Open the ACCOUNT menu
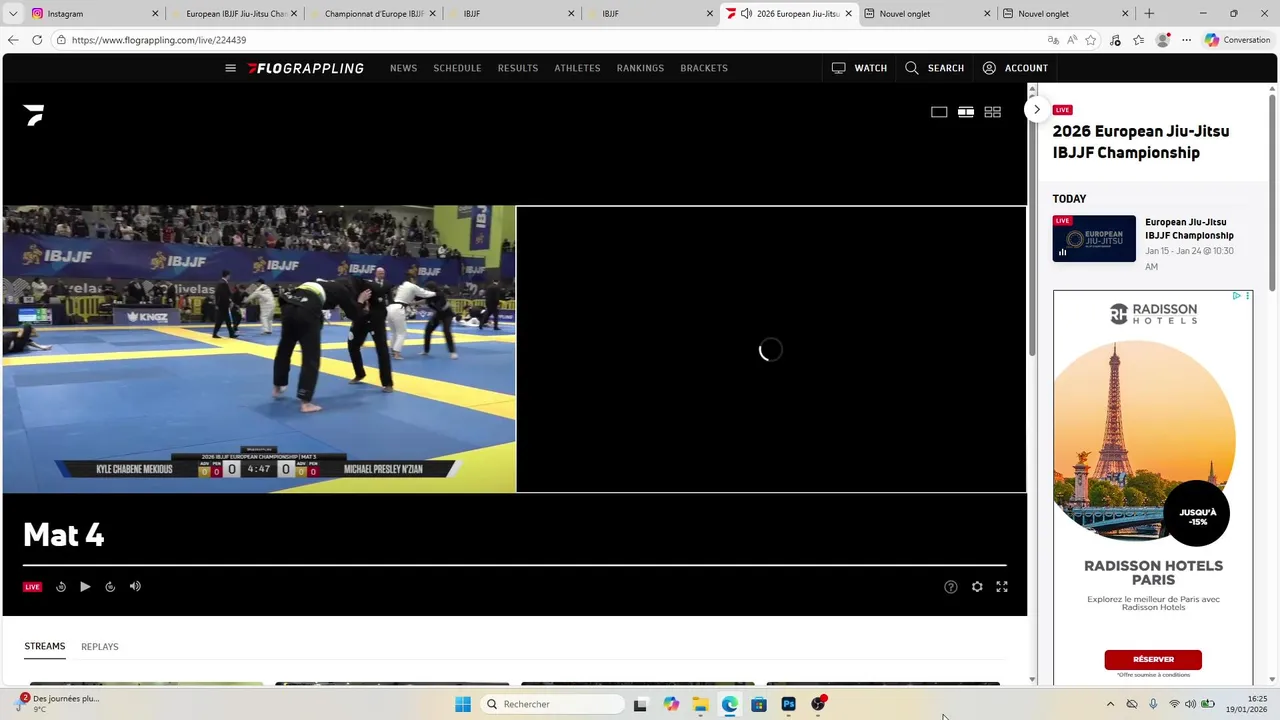Viewport: 1280px width, 720px height. [x=1015, y=68]
